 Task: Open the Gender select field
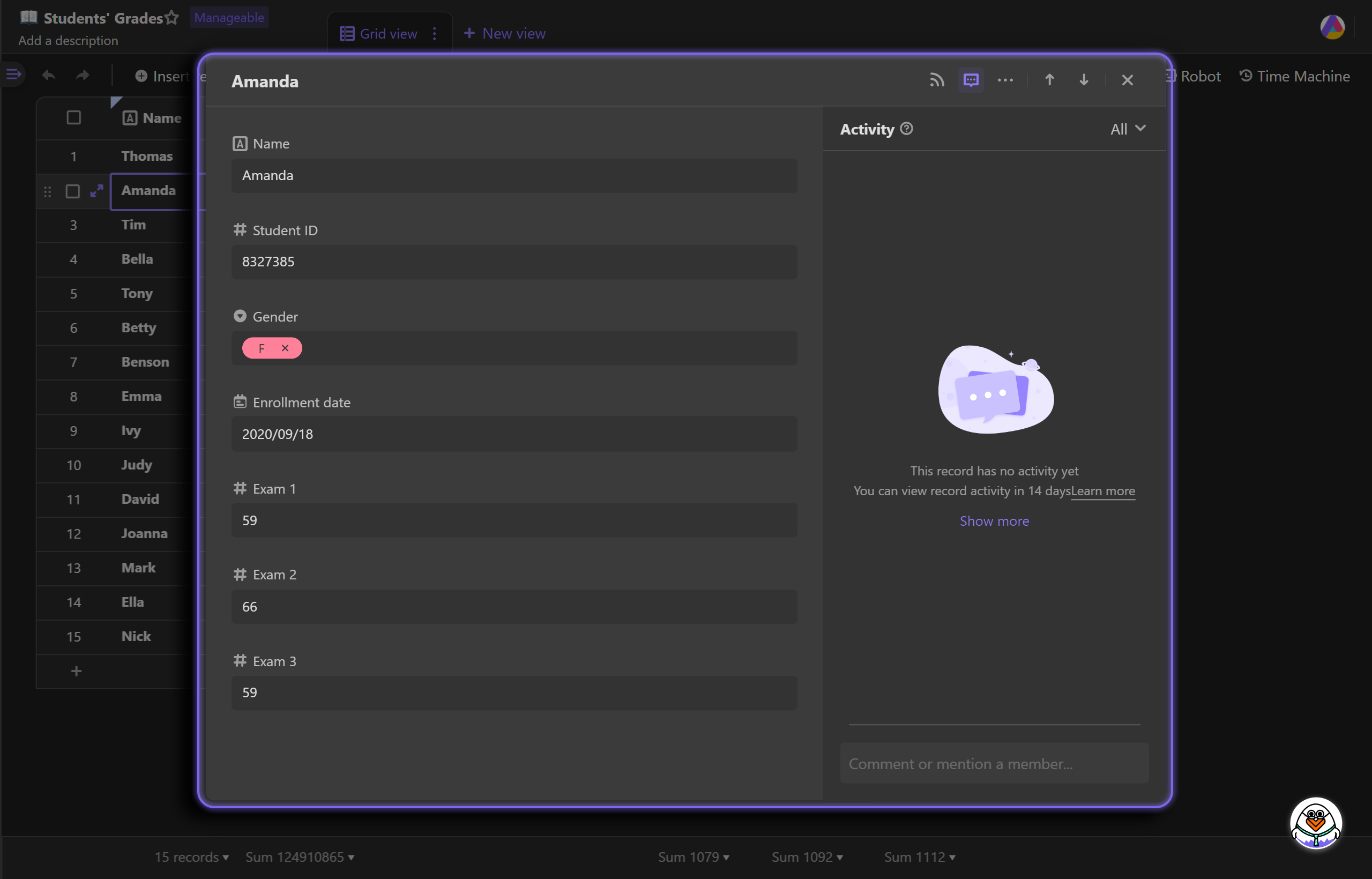tap(514, 348)
